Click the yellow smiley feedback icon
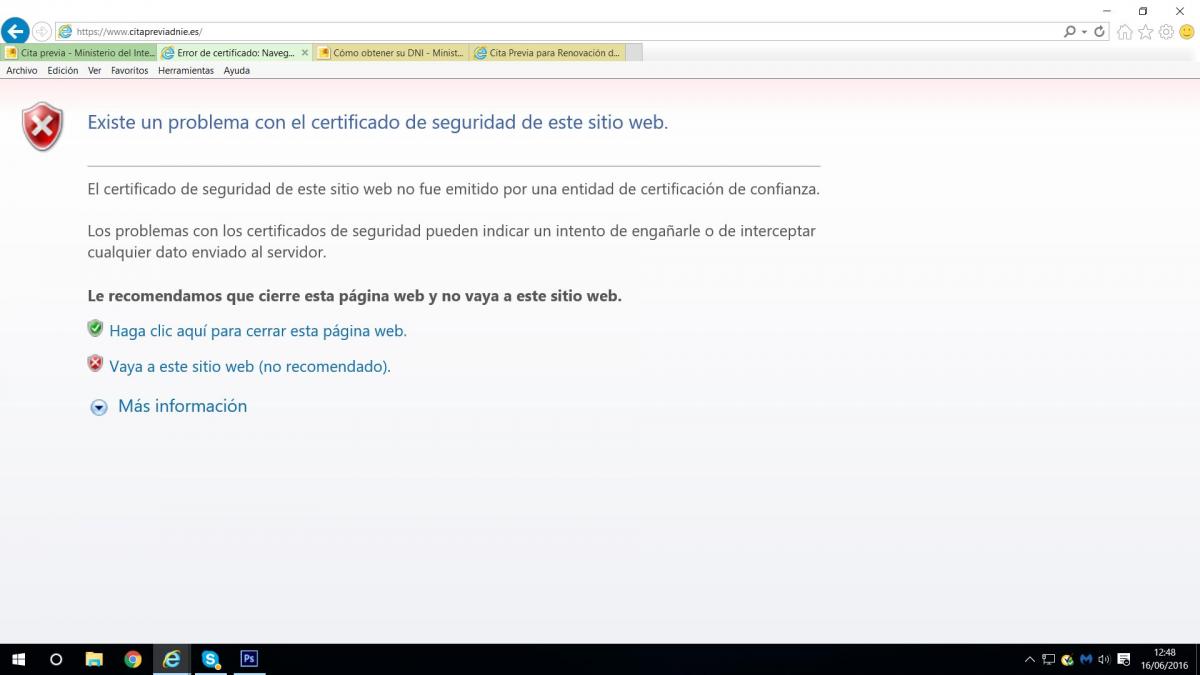The width and height of the screenshot is (1200, 675). coord(1187,32)
